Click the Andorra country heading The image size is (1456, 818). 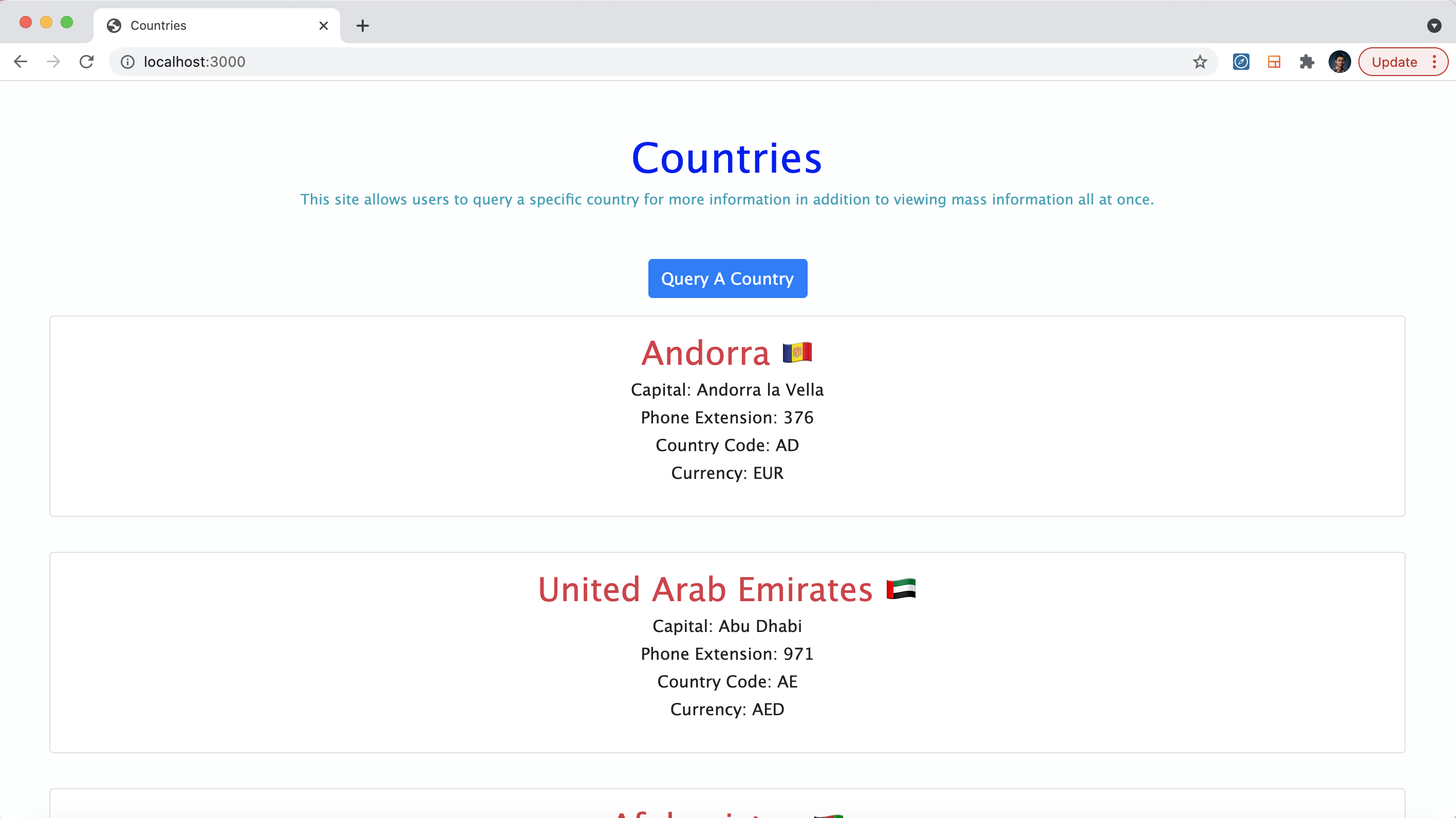pyautogui.click(x=705, y=354)
